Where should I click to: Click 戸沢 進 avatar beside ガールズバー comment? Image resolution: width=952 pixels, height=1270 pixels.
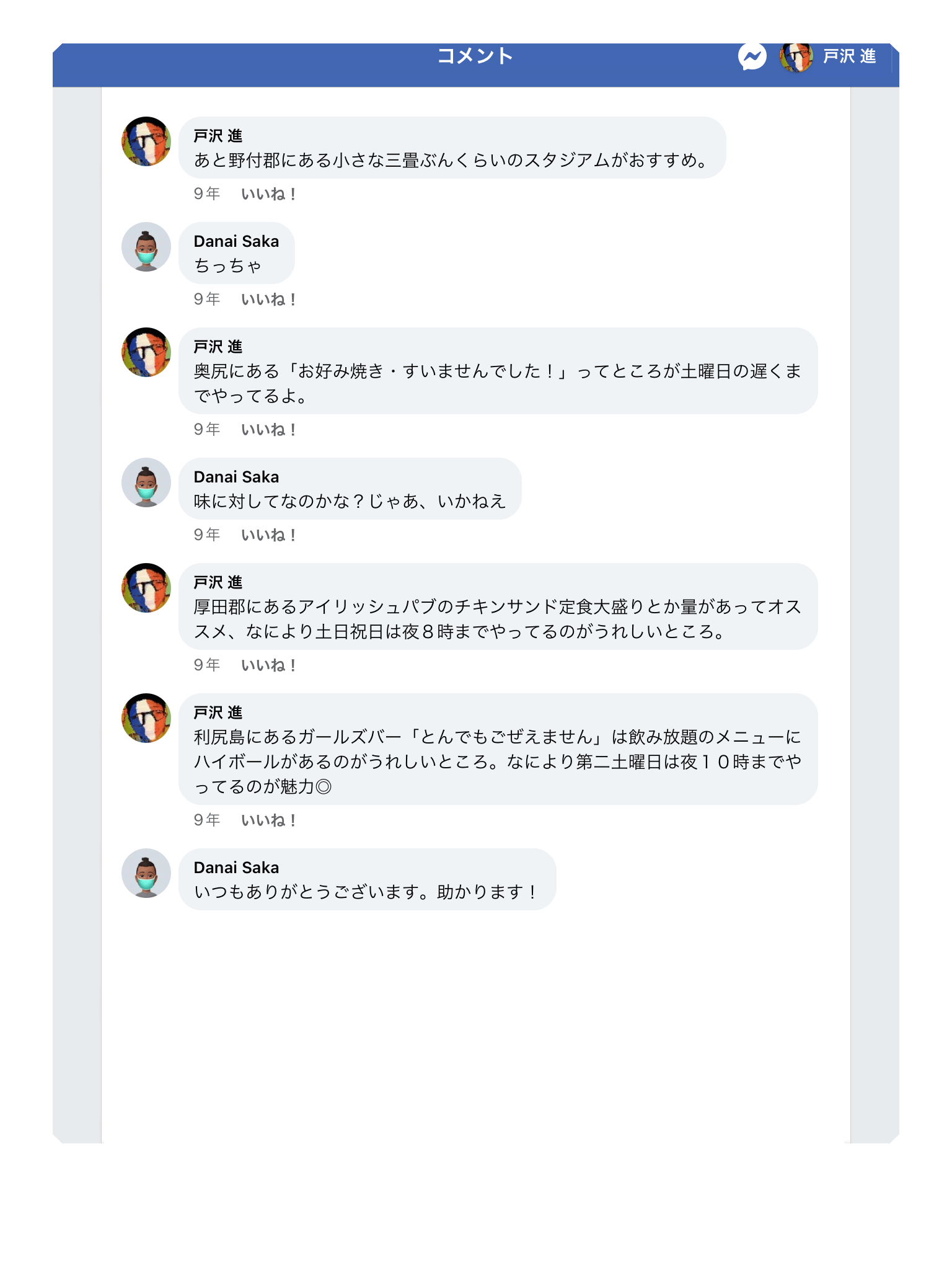click(x=146, y=718)
